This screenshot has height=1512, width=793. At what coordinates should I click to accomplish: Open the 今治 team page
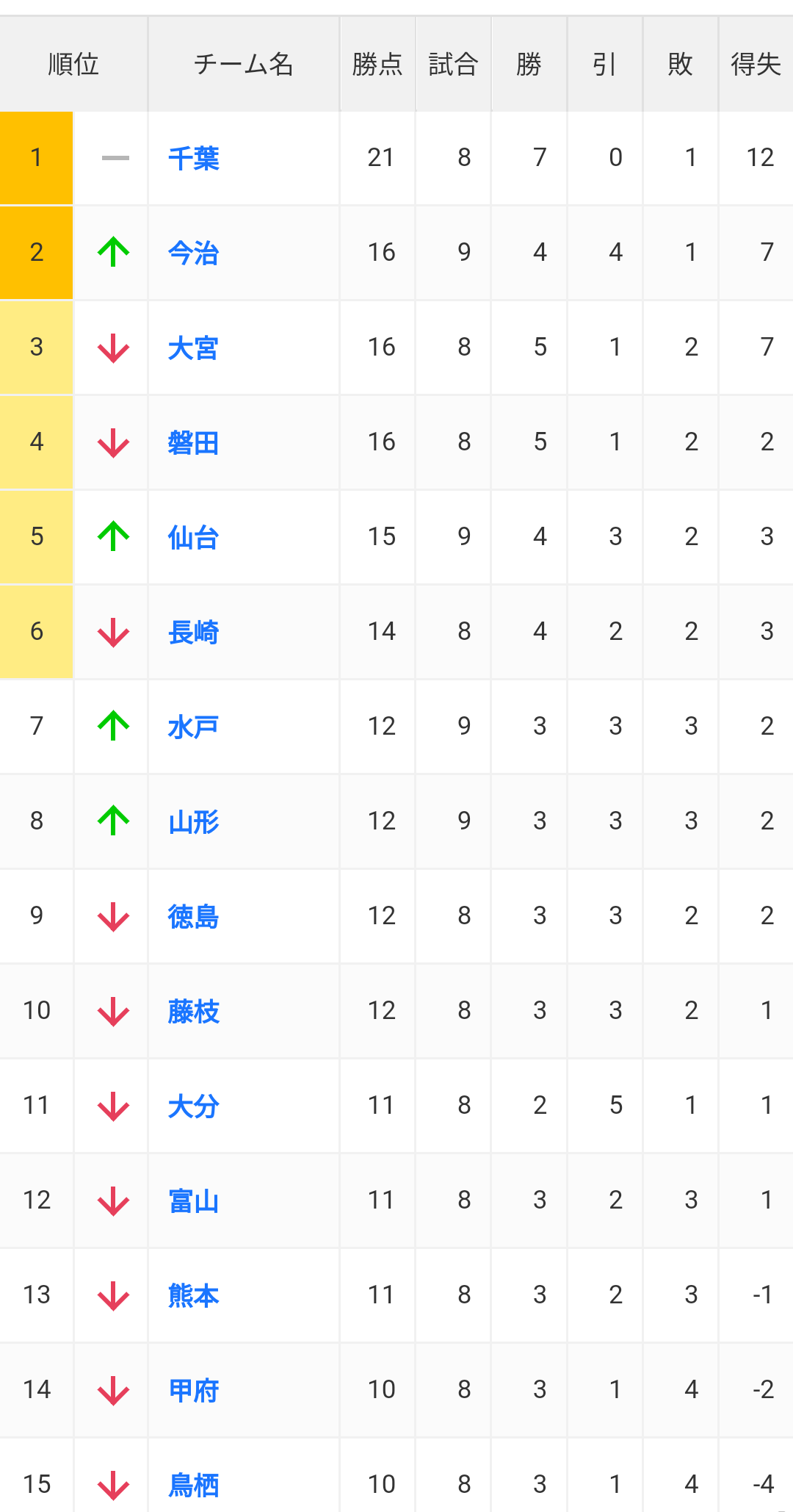[x=194, y=253]
